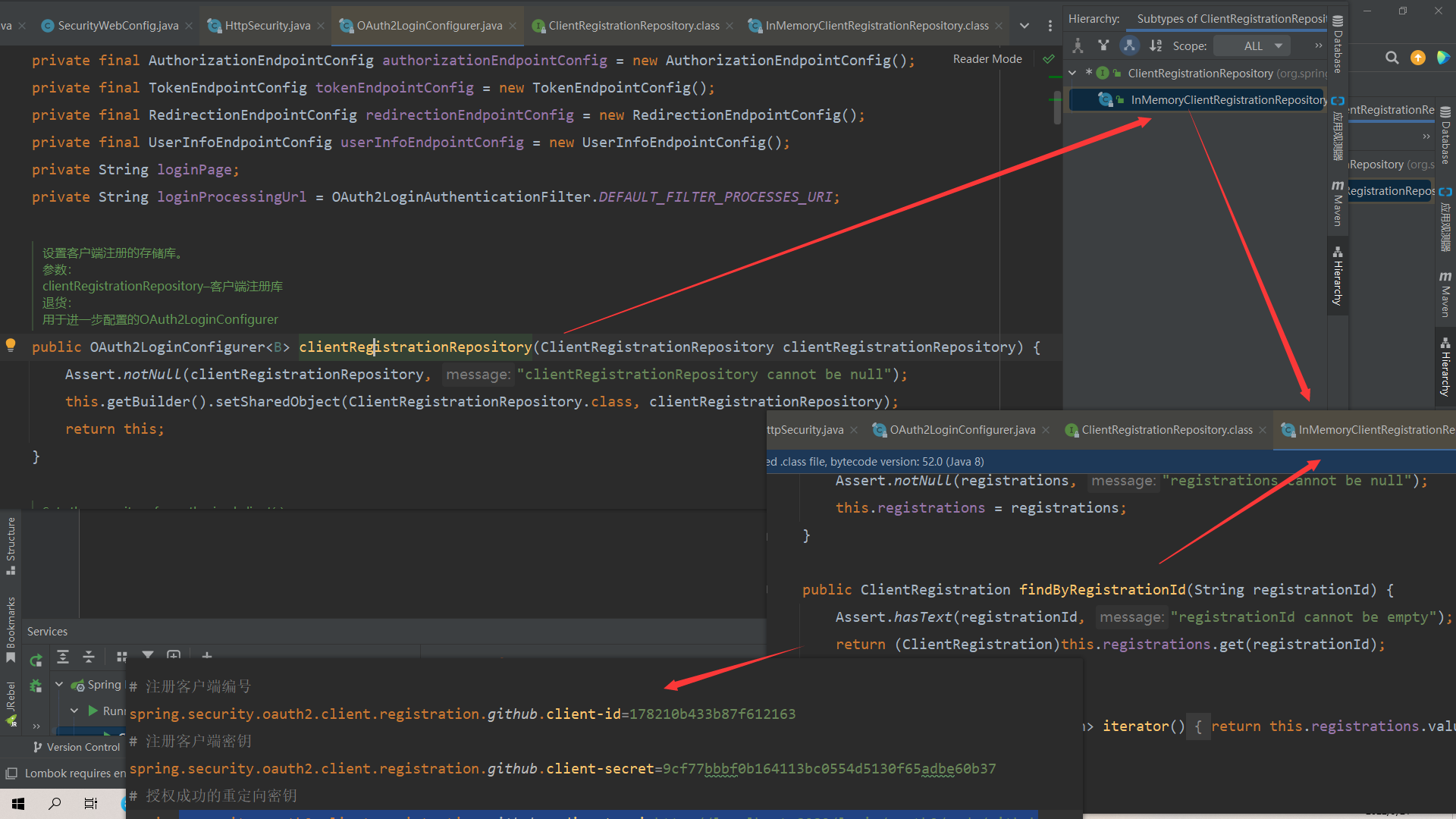1456x819 pixels.
Task: Click the github client-id value 178210b433b87f612163
Action: [x=712, y=714]
